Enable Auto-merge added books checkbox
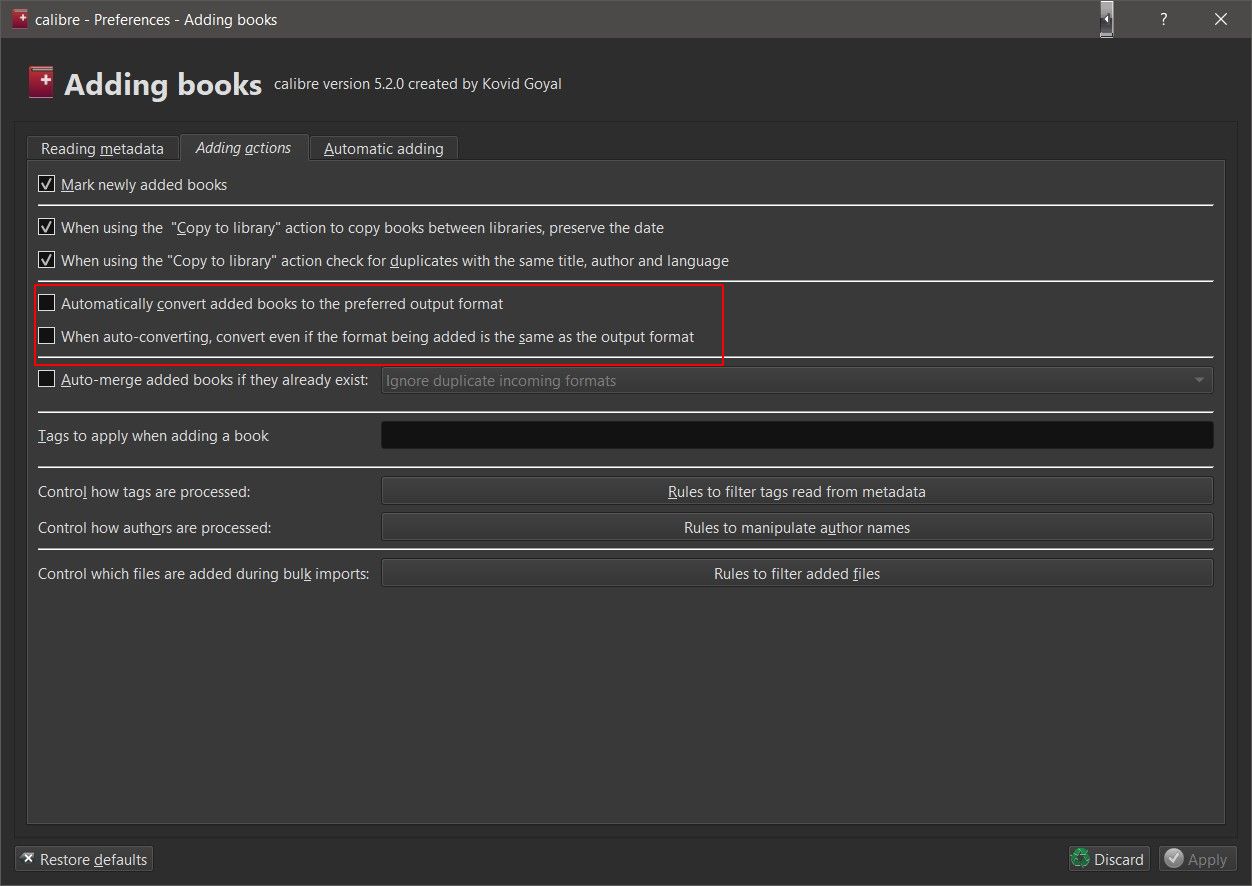The height and width of the screenshot is (886, 1252). pyautogui.click(x=46, y=380)
